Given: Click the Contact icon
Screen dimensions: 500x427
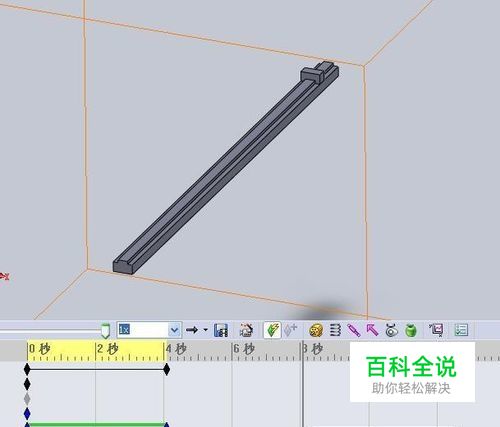Looking at the screenshot, I should pyautogui.click(x=391, y=330).
